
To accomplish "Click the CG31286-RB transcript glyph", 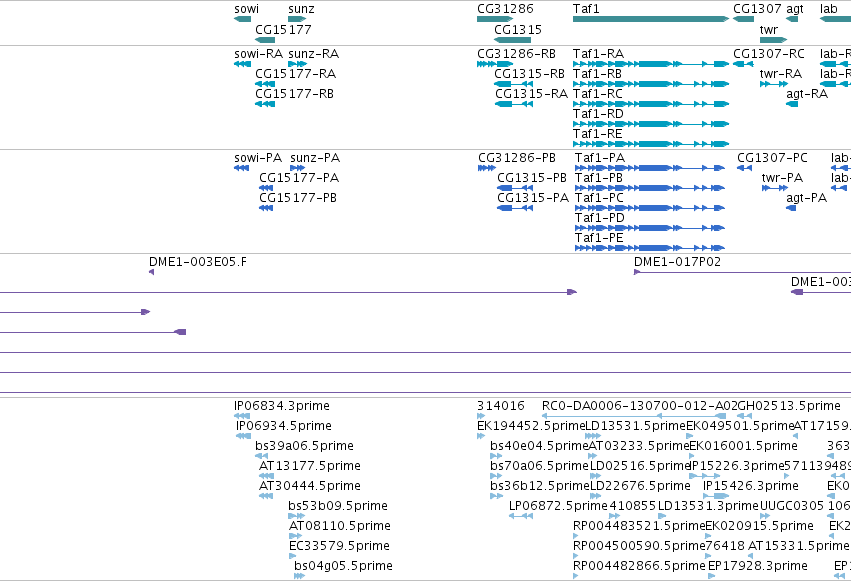I will pos(495,64).
